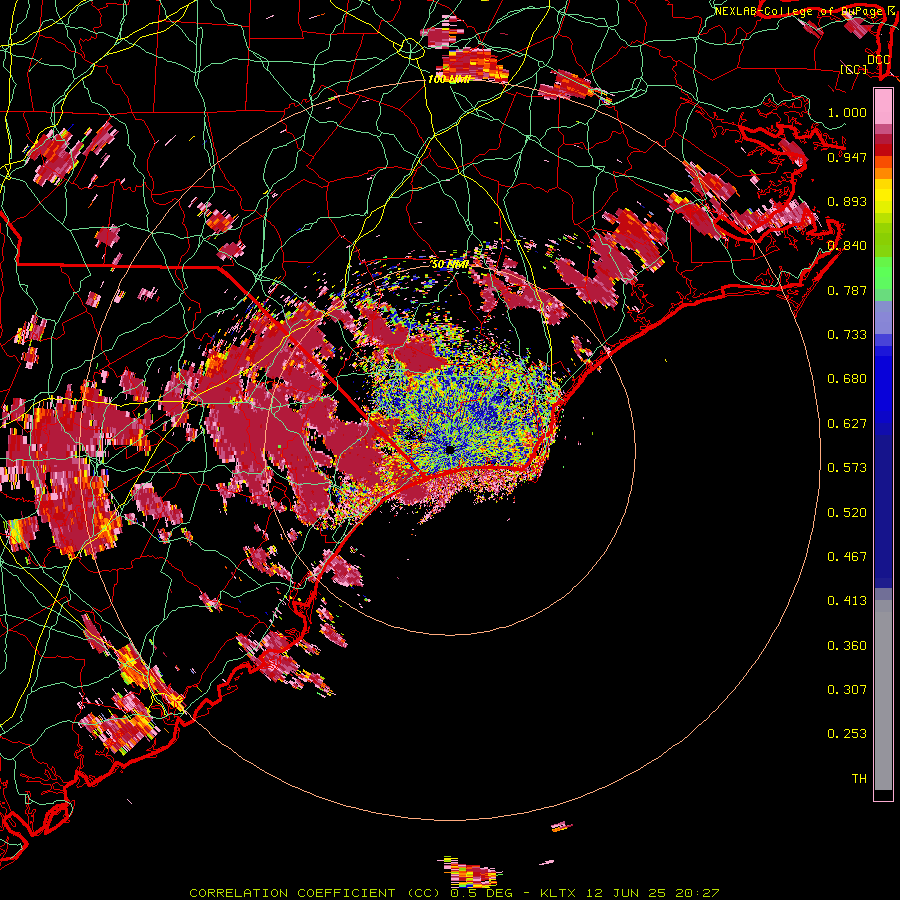Screen dimensions: 900x900
Task: Click the DCC label above the color scale
Action: (x=878, y=59)
